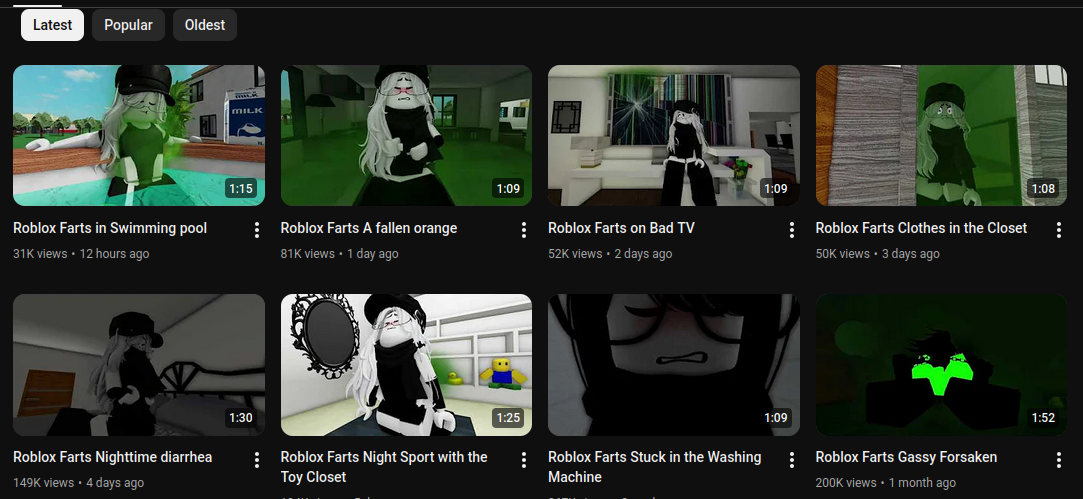Open title link Roblox Farts A fallen orange

tap(368, 228)
